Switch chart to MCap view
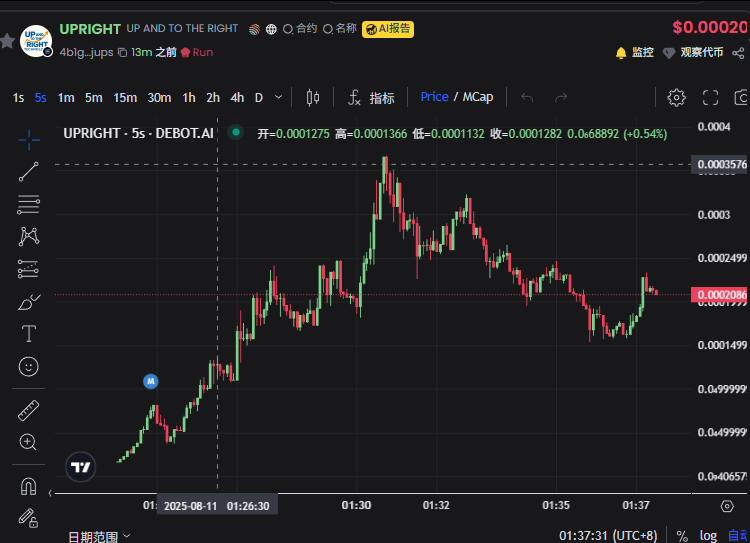Screen dimensions: 750x543 (477, 97)
